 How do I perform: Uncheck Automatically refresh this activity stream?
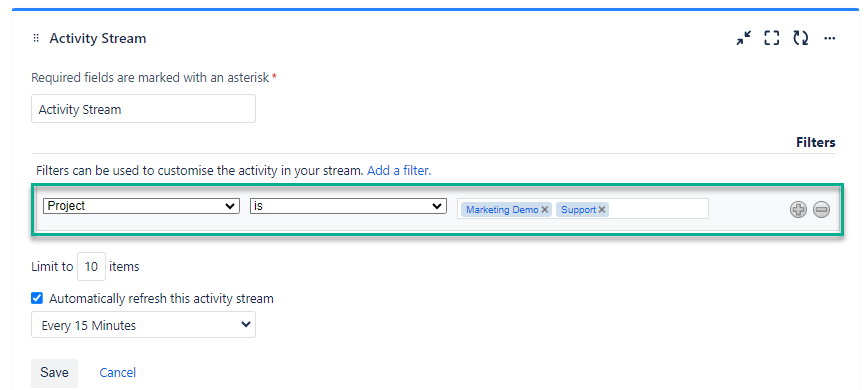(36, 299)
